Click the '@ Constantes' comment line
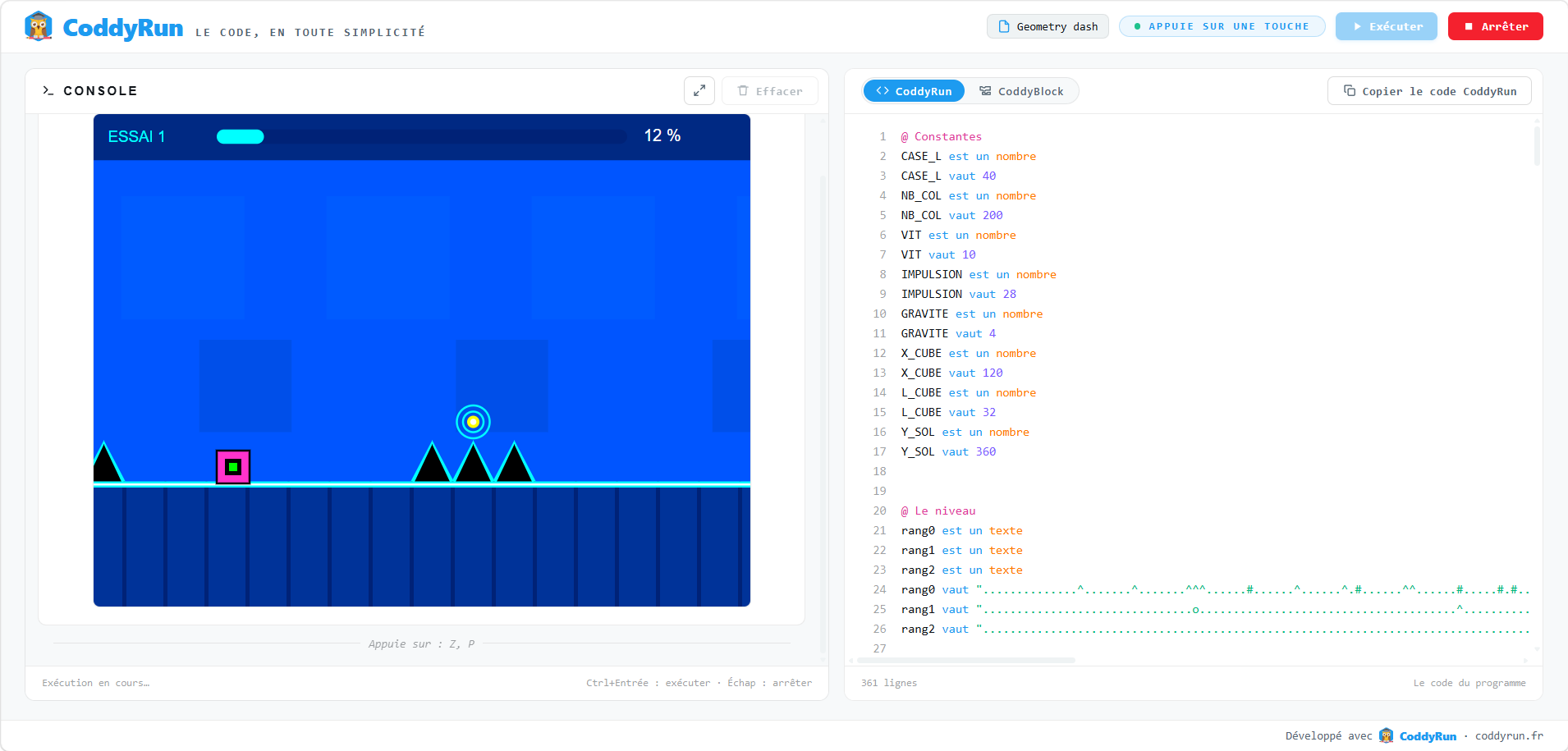The image size is (1568, 751). [942, 136]
